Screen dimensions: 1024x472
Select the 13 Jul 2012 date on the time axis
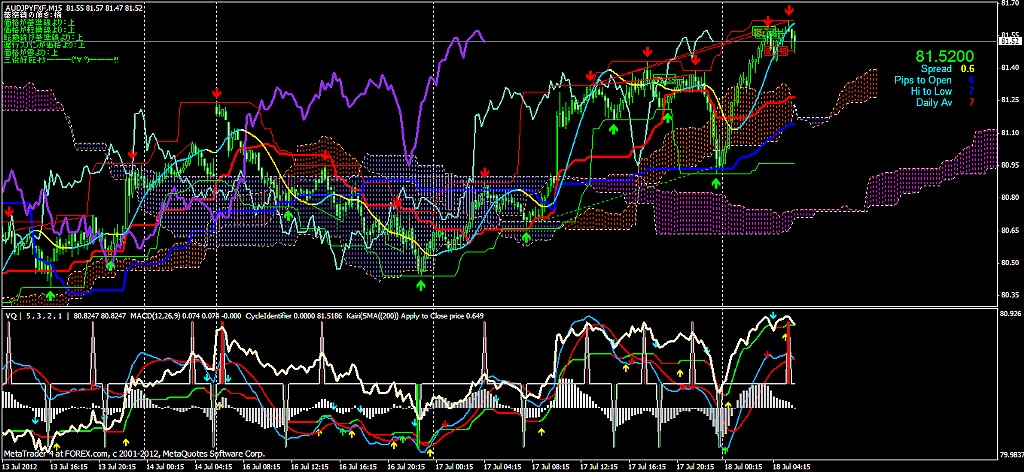click(x=20, y=466)
